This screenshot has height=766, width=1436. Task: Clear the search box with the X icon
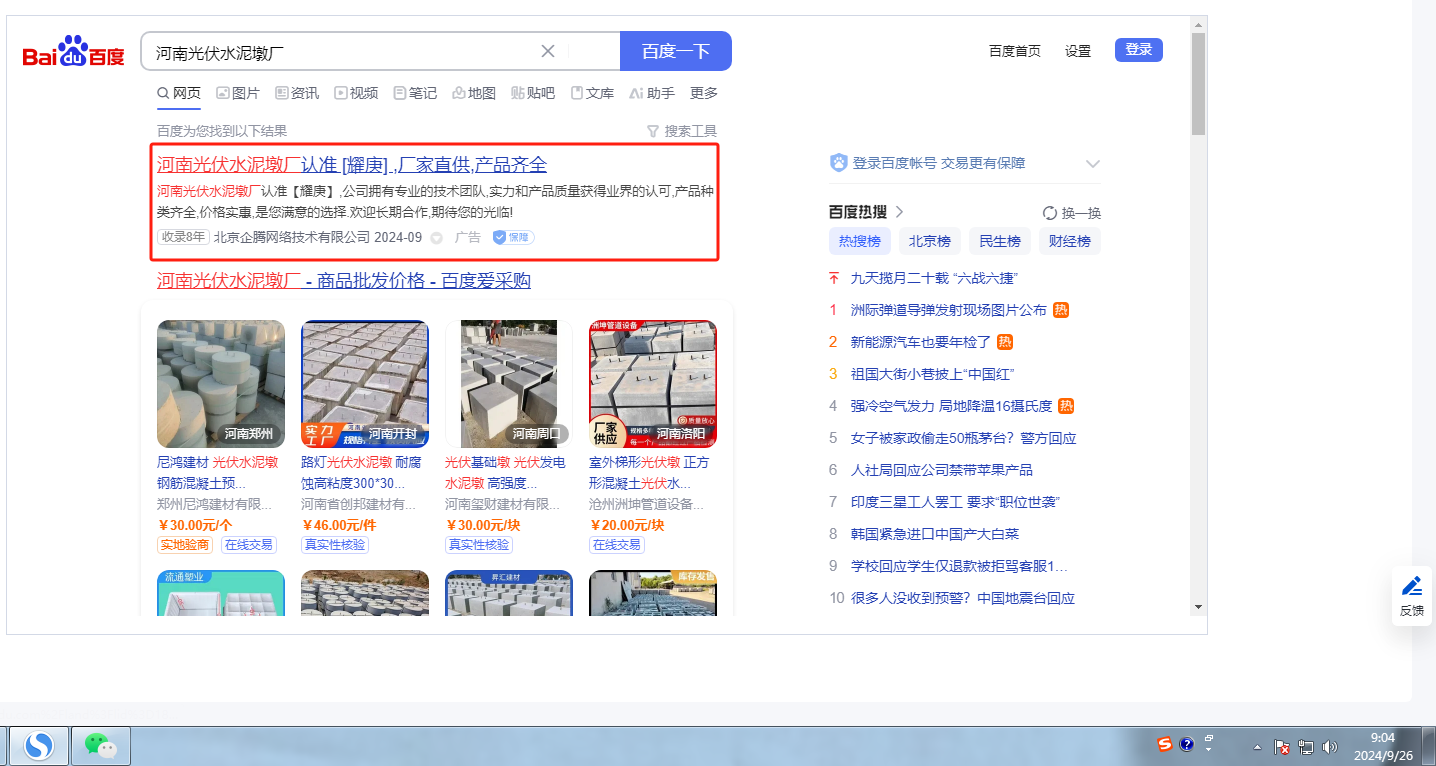point(548,52)
